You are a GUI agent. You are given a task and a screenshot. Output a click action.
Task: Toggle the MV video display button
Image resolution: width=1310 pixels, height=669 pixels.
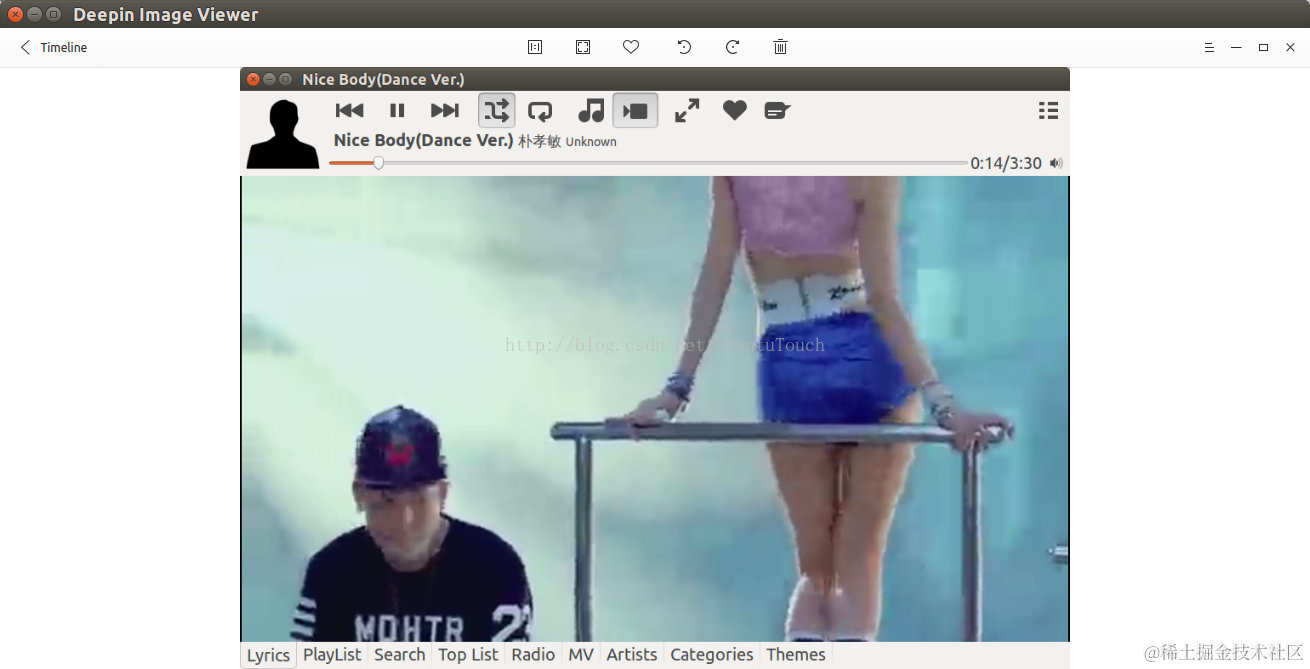point(635,110)
